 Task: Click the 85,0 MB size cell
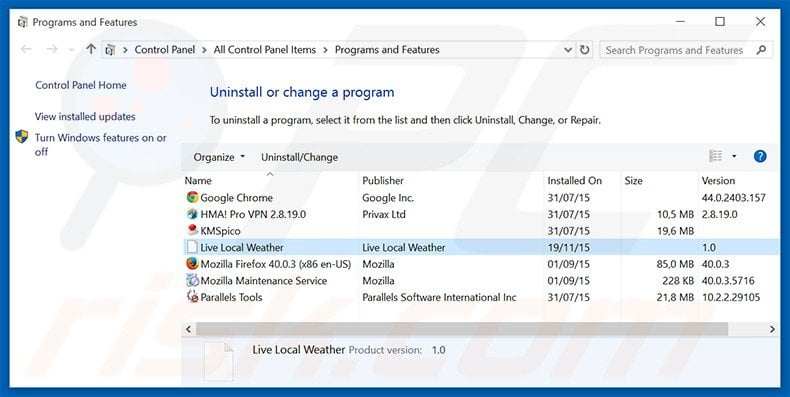click(675, 264)
